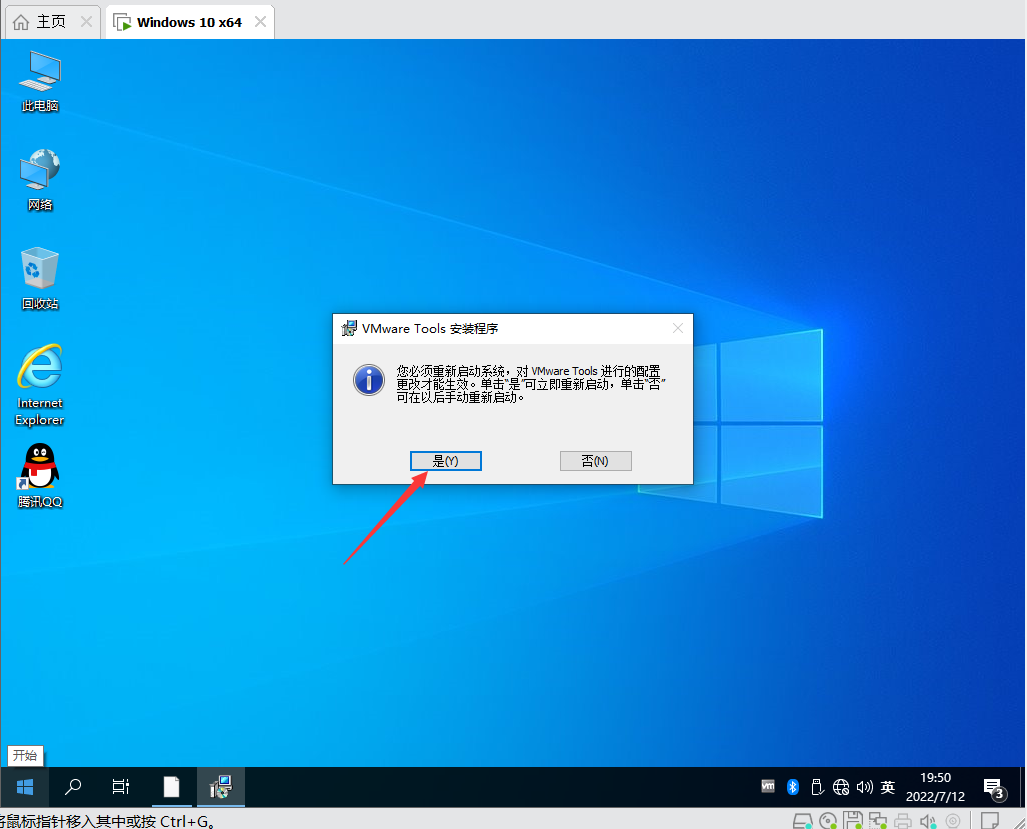Screen dimensions: 1027x829
Task: Click the VMware Tools installer title icon
Action: click(349, 328)
